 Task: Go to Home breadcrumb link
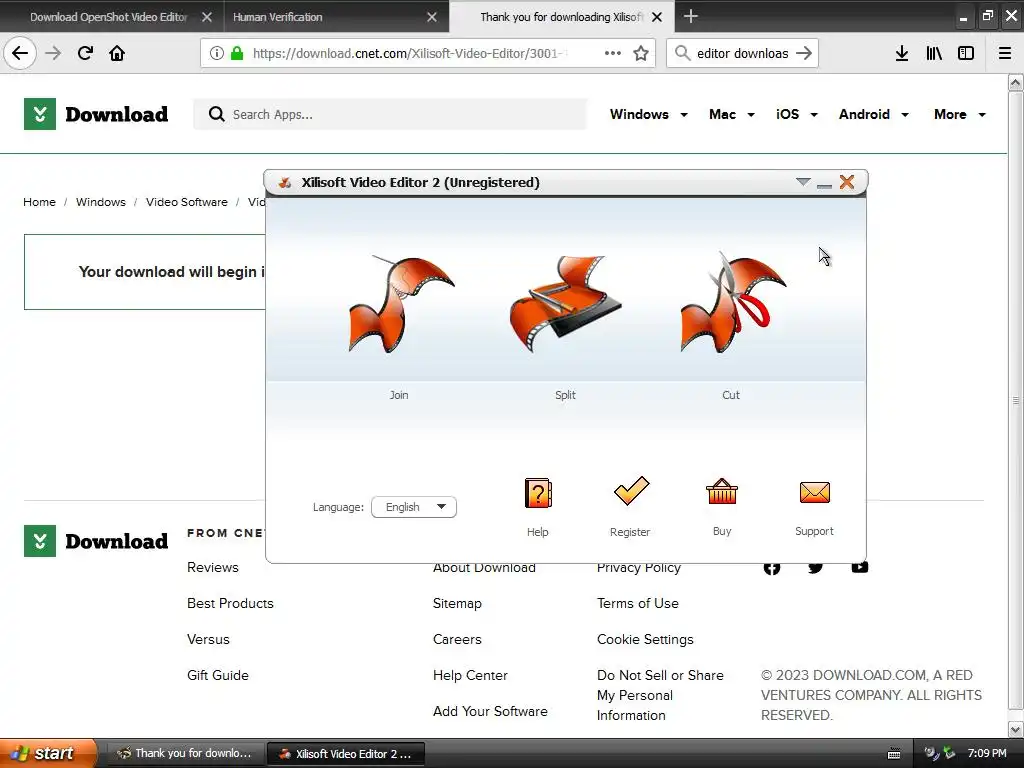(39, 202)
